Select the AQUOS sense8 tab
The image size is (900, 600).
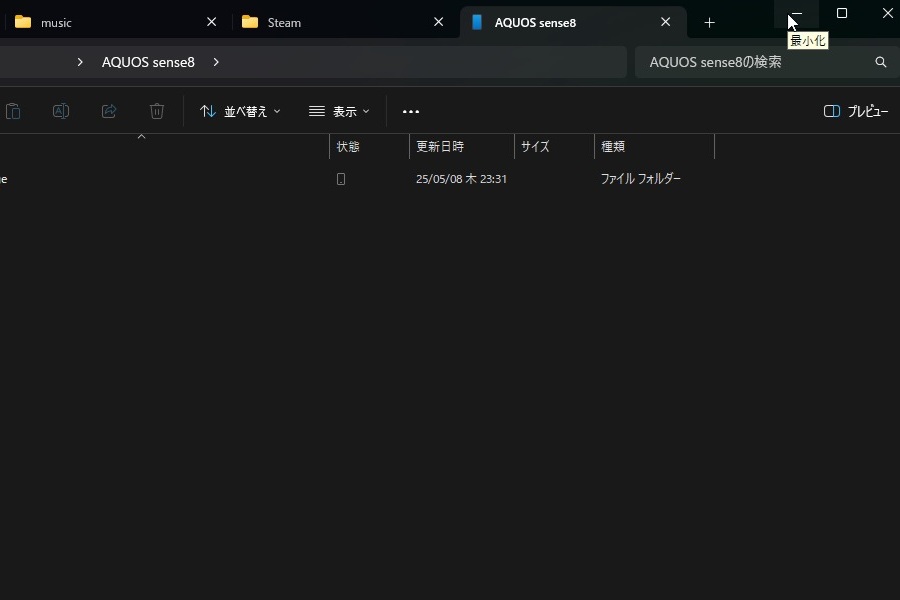(x=572, y=22)
